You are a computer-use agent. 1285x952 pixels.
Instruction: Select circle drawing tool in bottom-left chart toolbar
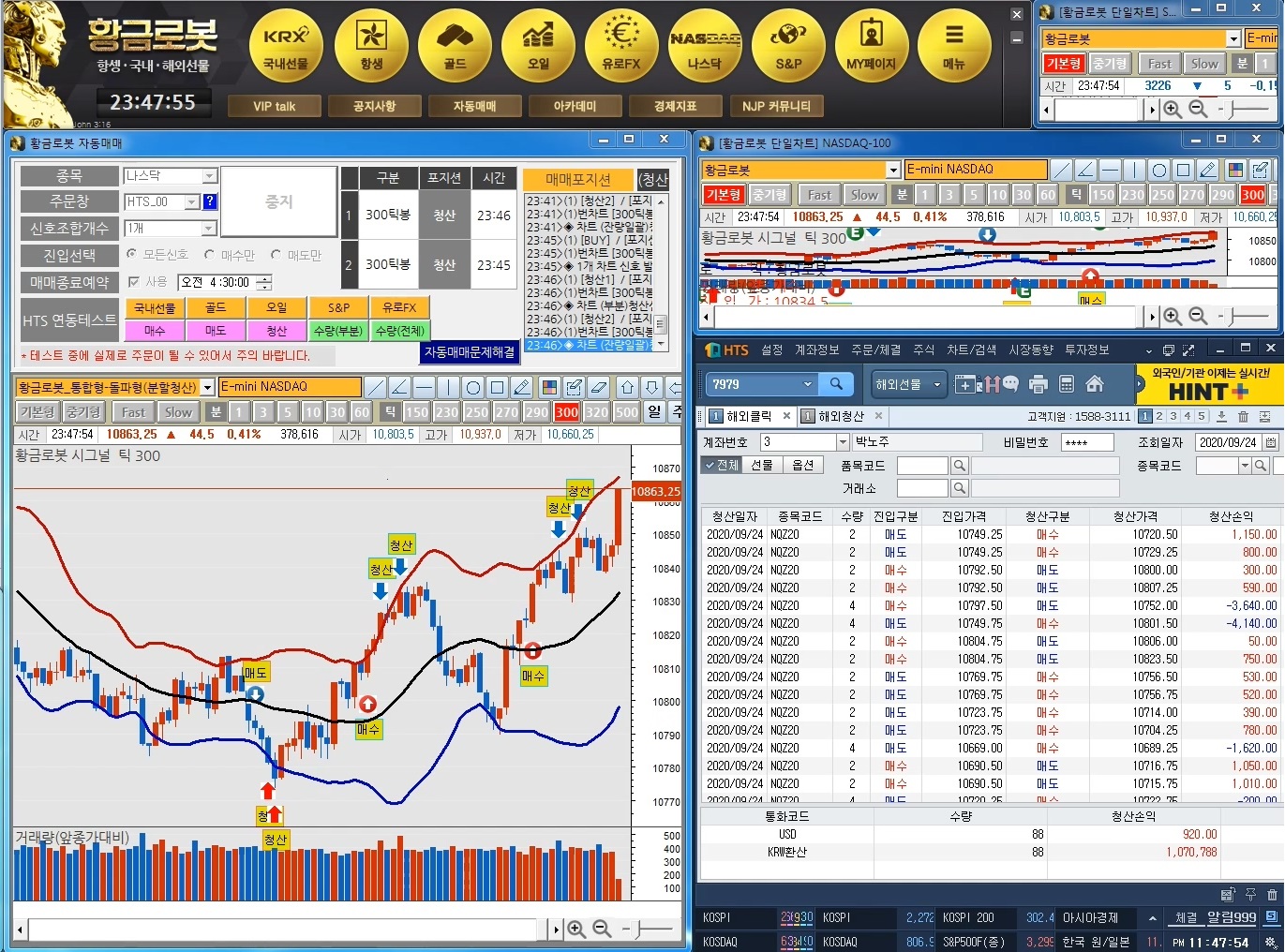[473, 387]
